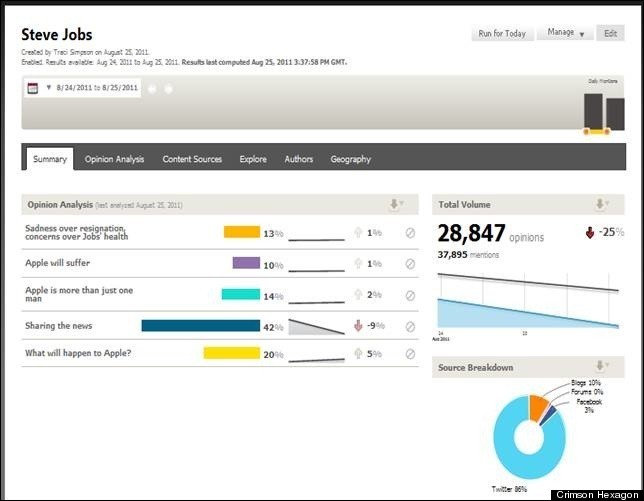The width and height of the screenshot is (644, 501).
Task: Expand the date range dropdown triangle
Action: 48,87
